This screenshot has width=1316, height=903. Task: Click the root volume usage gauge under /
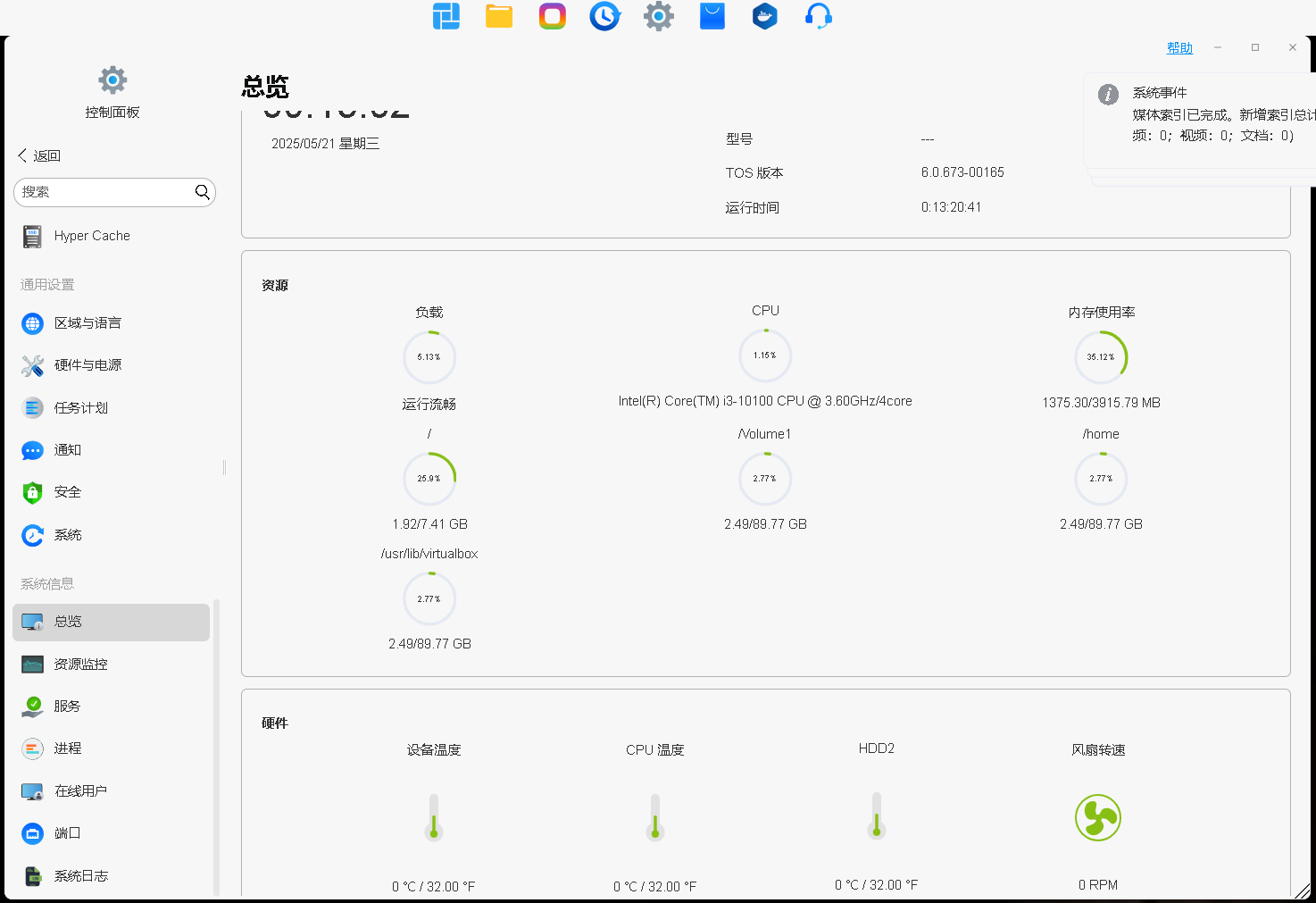429,478
